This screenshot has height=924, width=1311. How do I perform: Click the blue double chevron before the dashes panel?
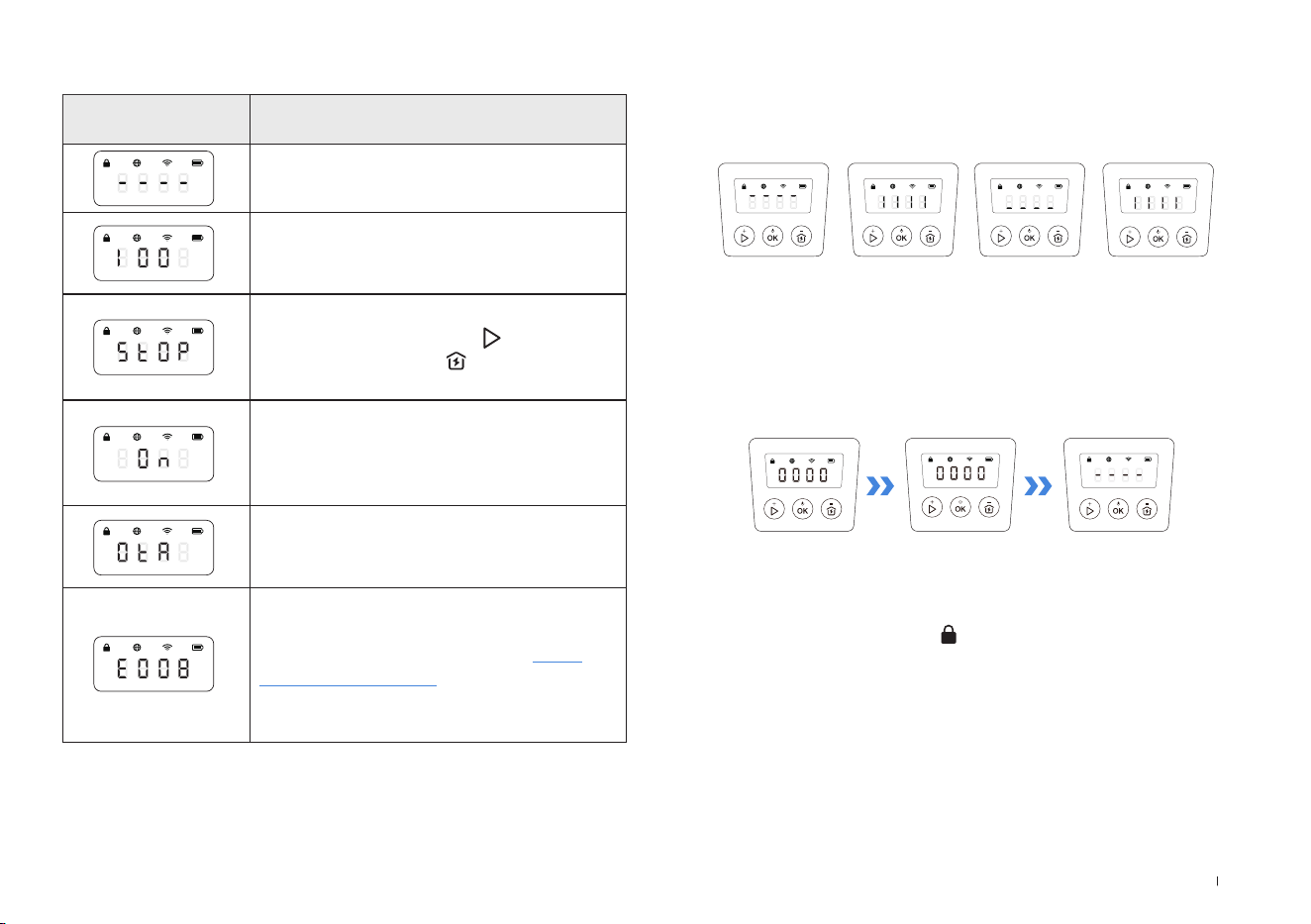tap(1037, 485)
